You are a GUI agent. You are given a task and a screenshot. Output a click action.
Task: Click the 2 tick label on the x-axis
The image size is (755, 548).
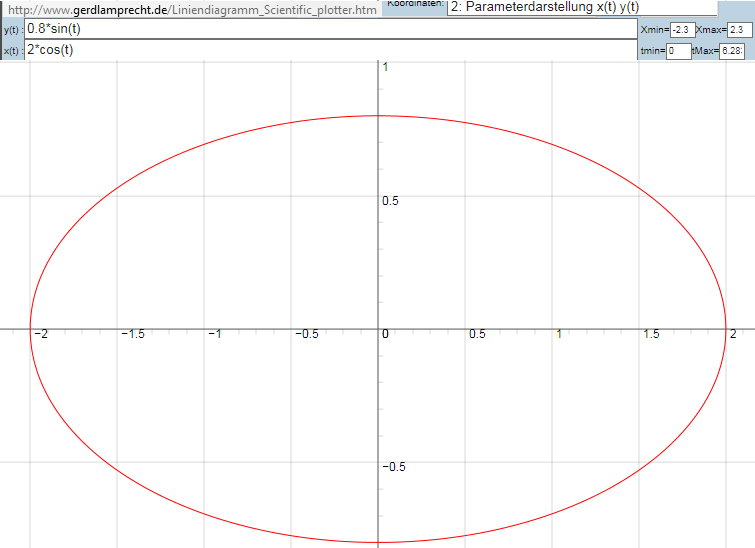pos(732,334)
